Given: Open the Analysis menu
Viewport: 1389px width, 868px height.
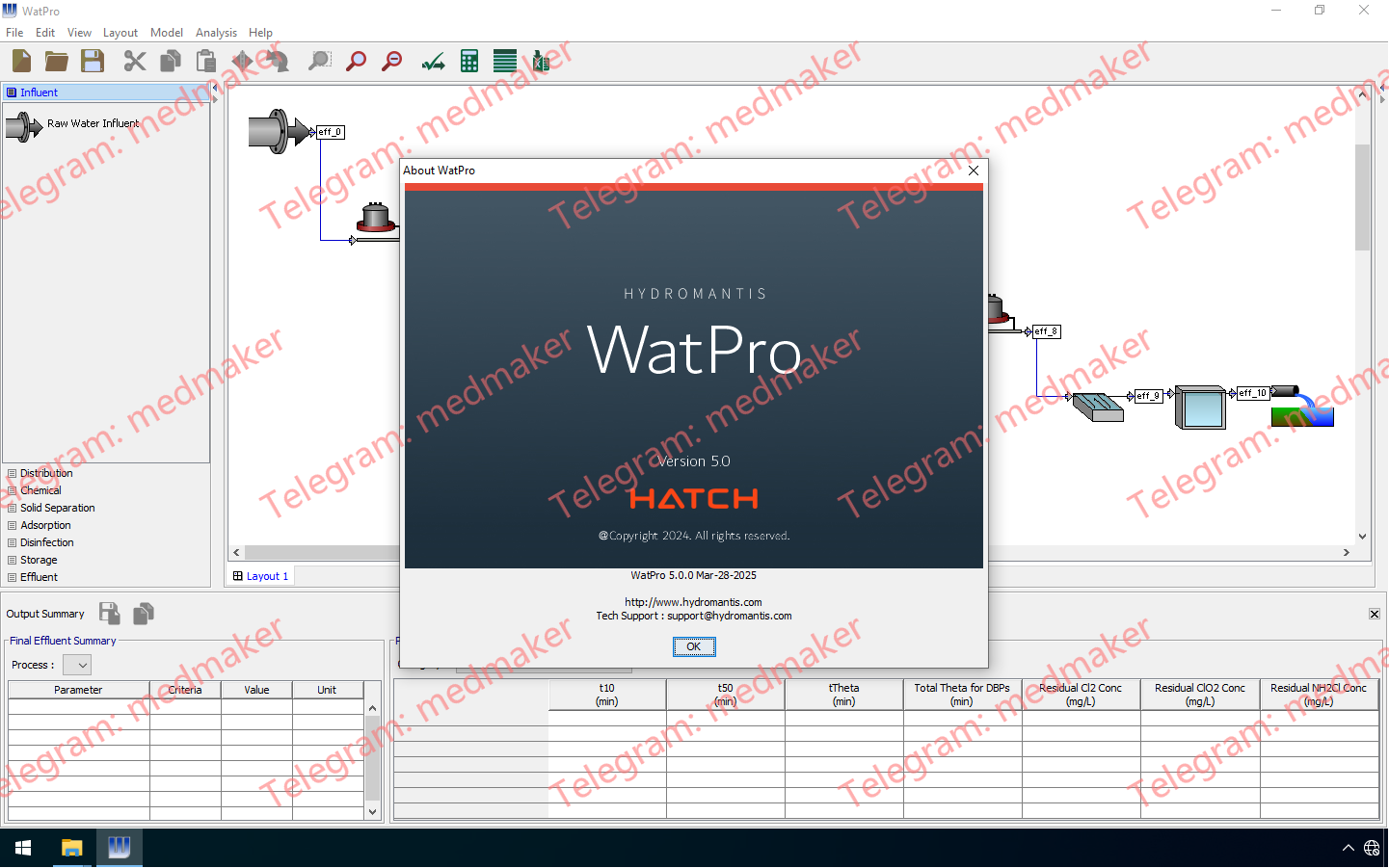Looking at the screenshot, I should pyautogui.click(x=216, y=32).
